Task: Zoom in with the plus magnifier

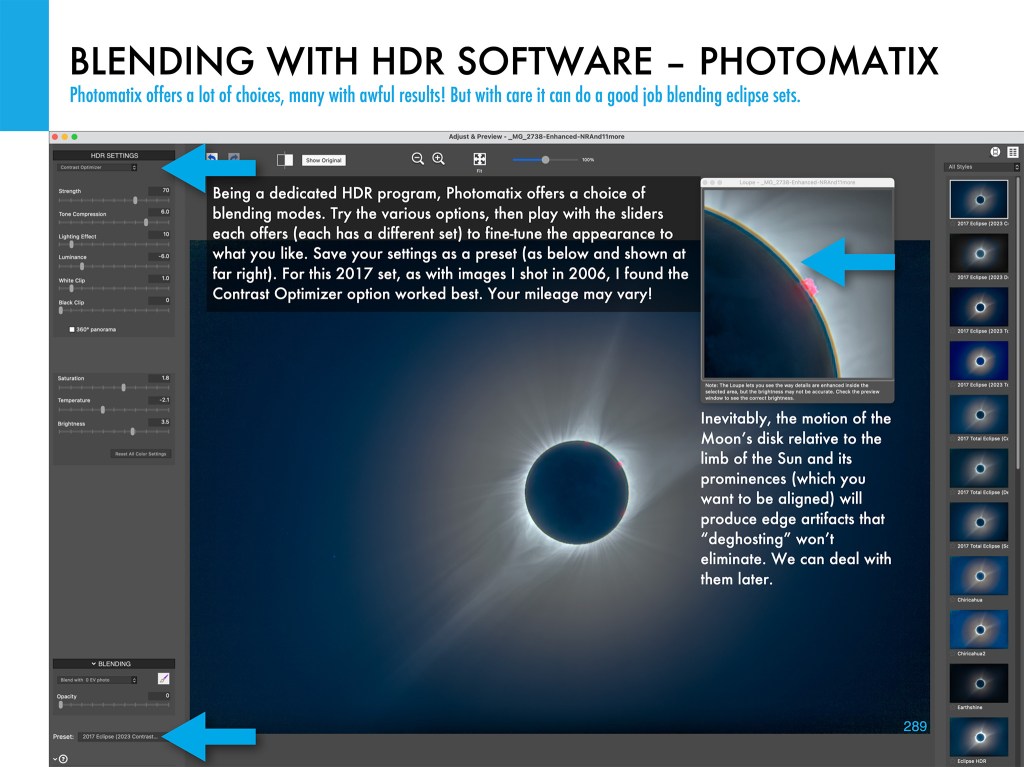Action: (x=438, y=159)
